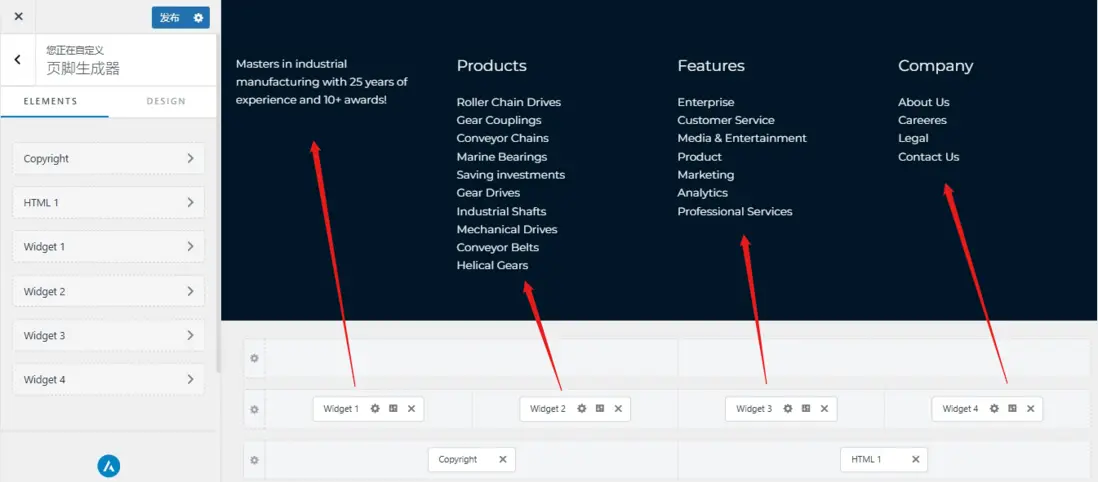Open bottom footer row settings gear

click(x=254, y=460)
